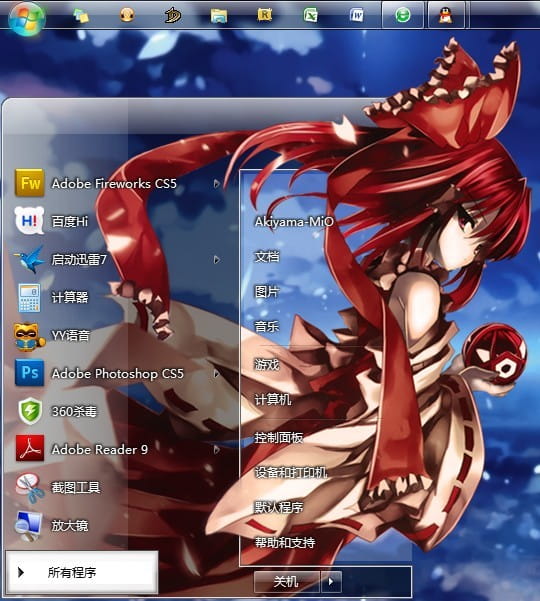
Task: Launch Magnifier (放大镜) icon
Action: [x=30, y=526]
